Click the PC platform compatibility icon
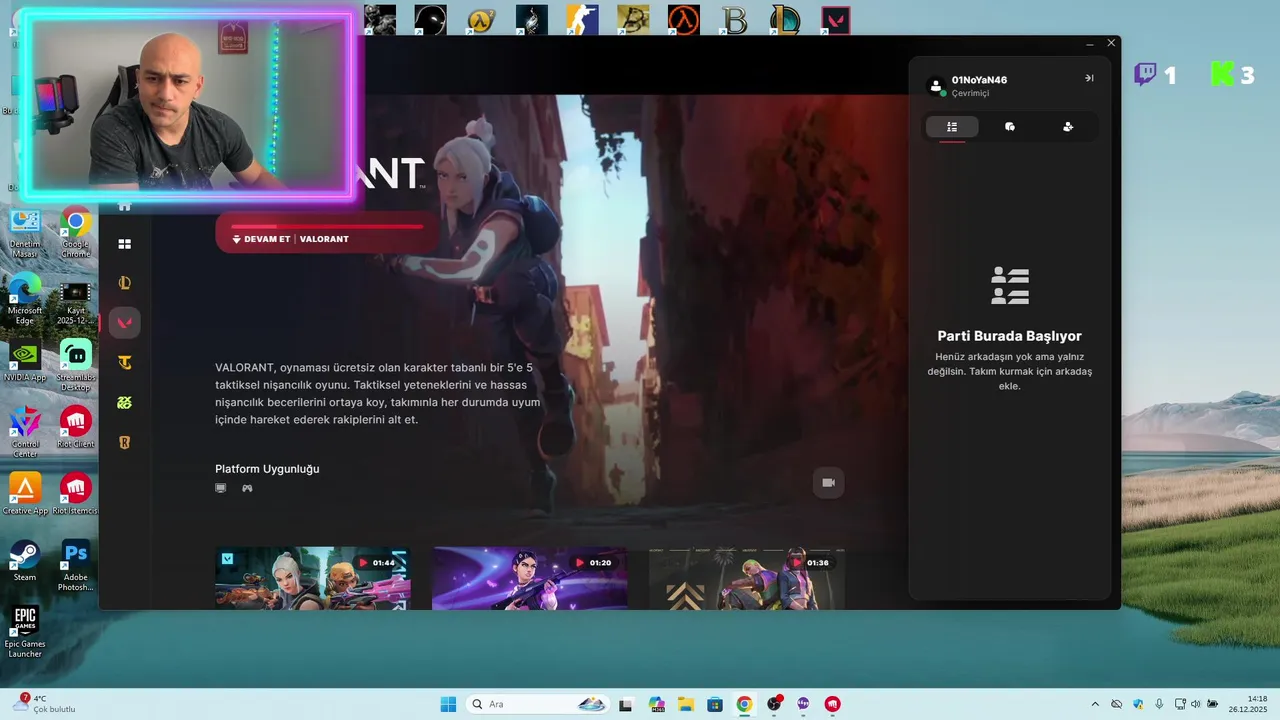The width and height of the screenshot is (1280, 720). tap(221, 488)
